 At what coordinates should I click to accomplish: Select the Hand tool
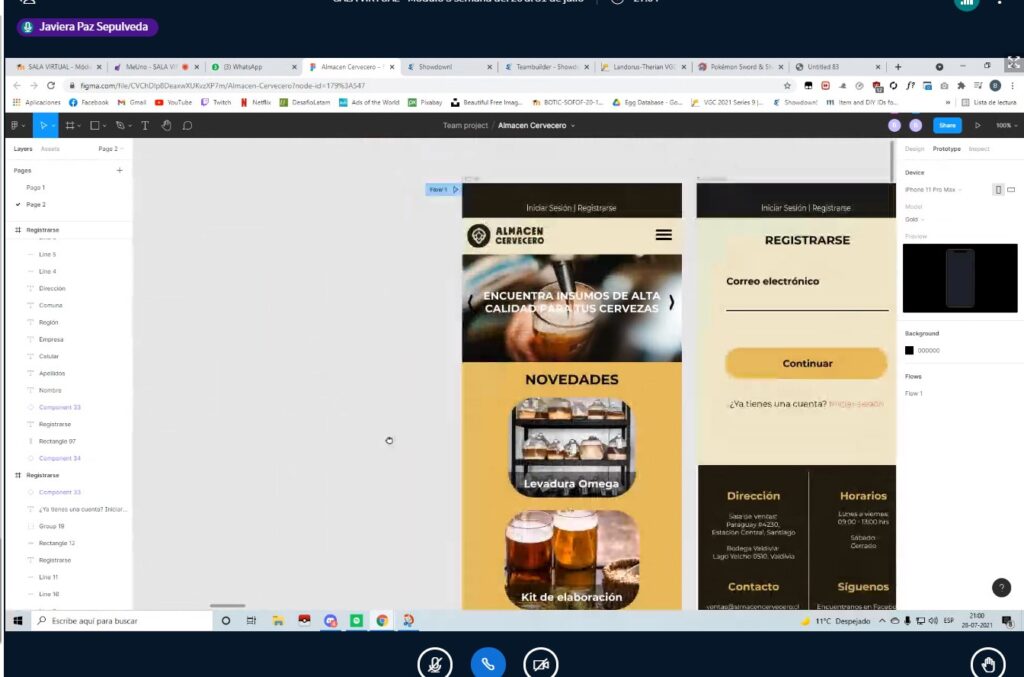click(x=167, y=125)
